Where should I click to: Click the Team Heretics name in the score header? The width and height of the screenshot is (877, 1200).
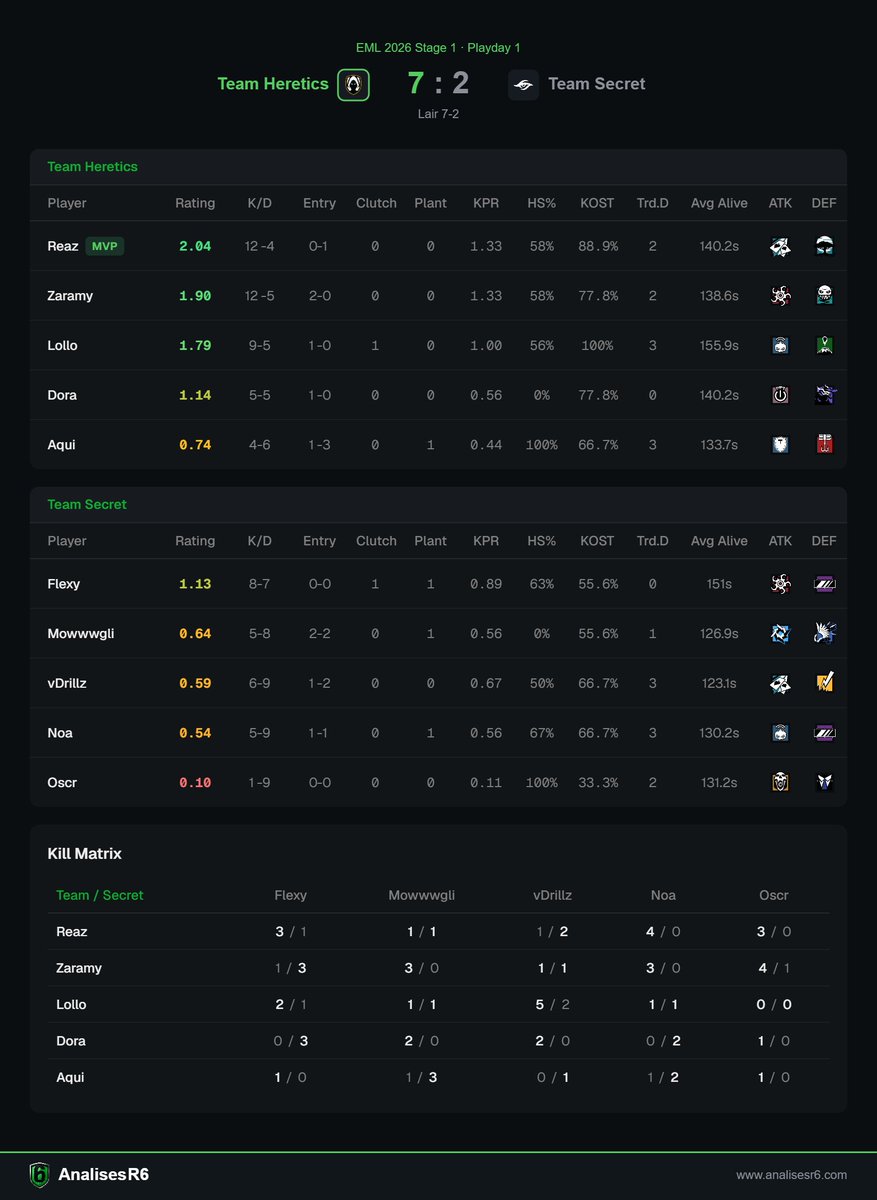273,84
